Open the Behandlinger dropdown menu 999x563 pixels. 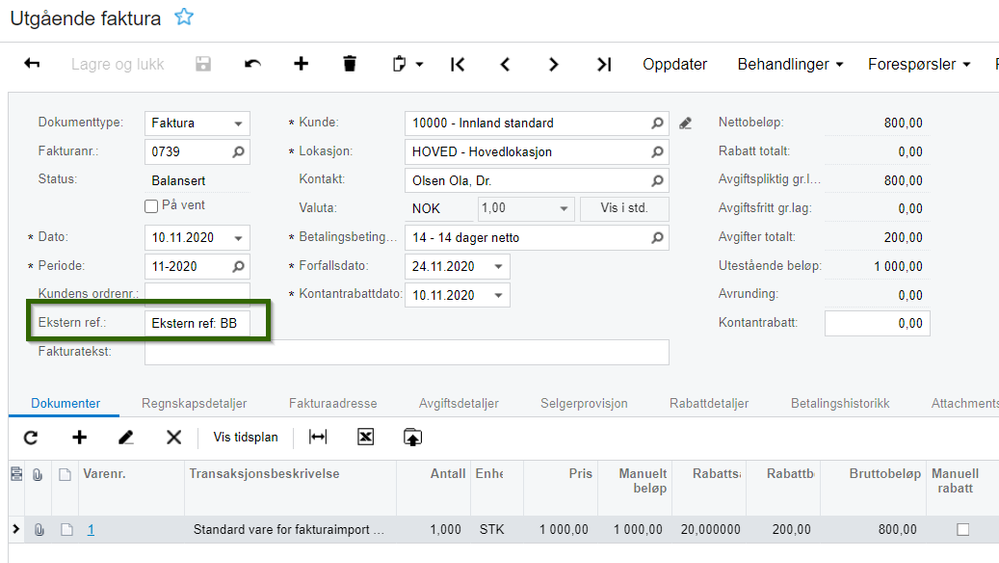tap(790, 64)
